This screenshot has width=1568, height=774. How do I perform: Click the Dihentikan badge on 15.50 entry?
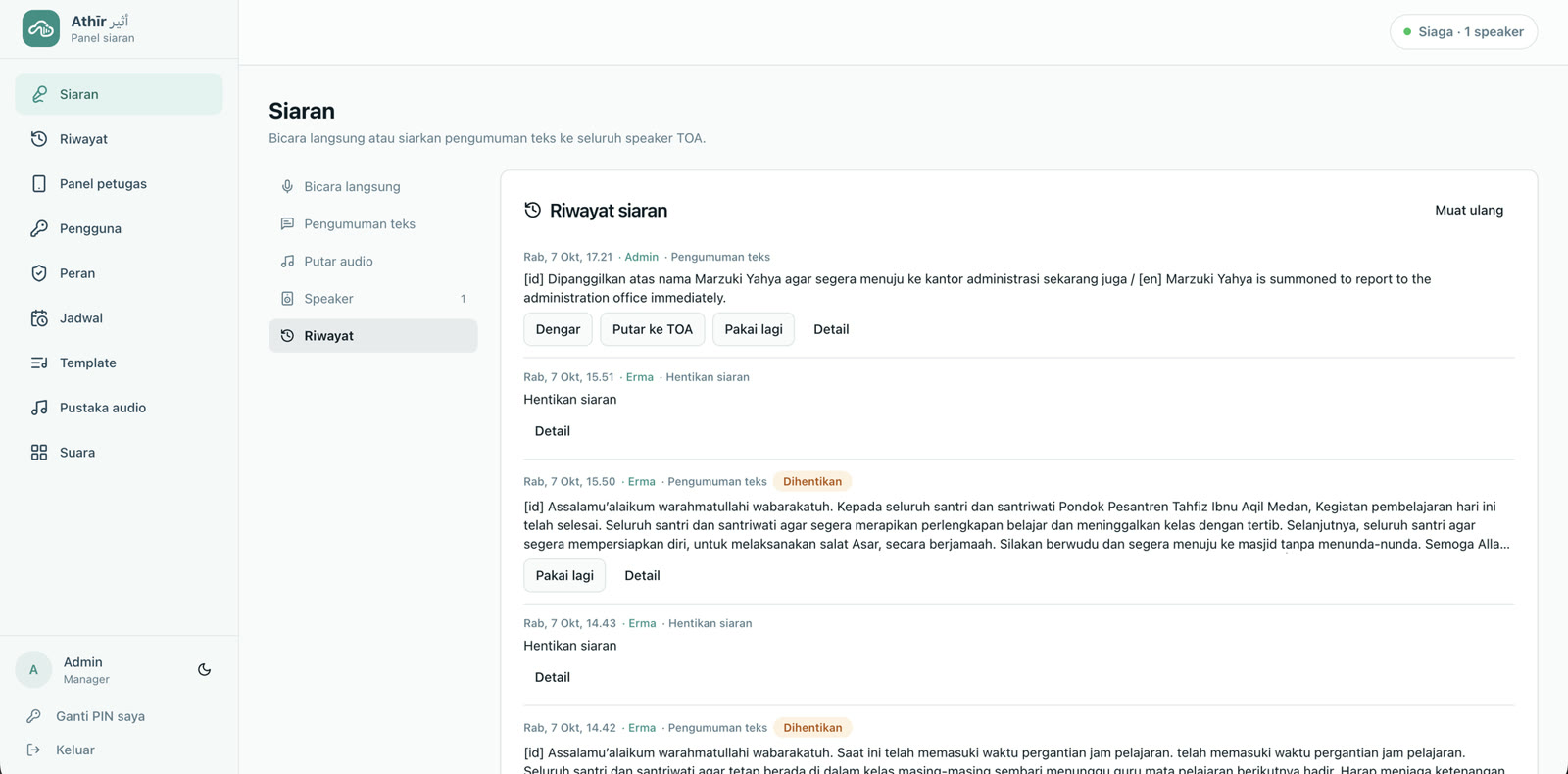812,482
